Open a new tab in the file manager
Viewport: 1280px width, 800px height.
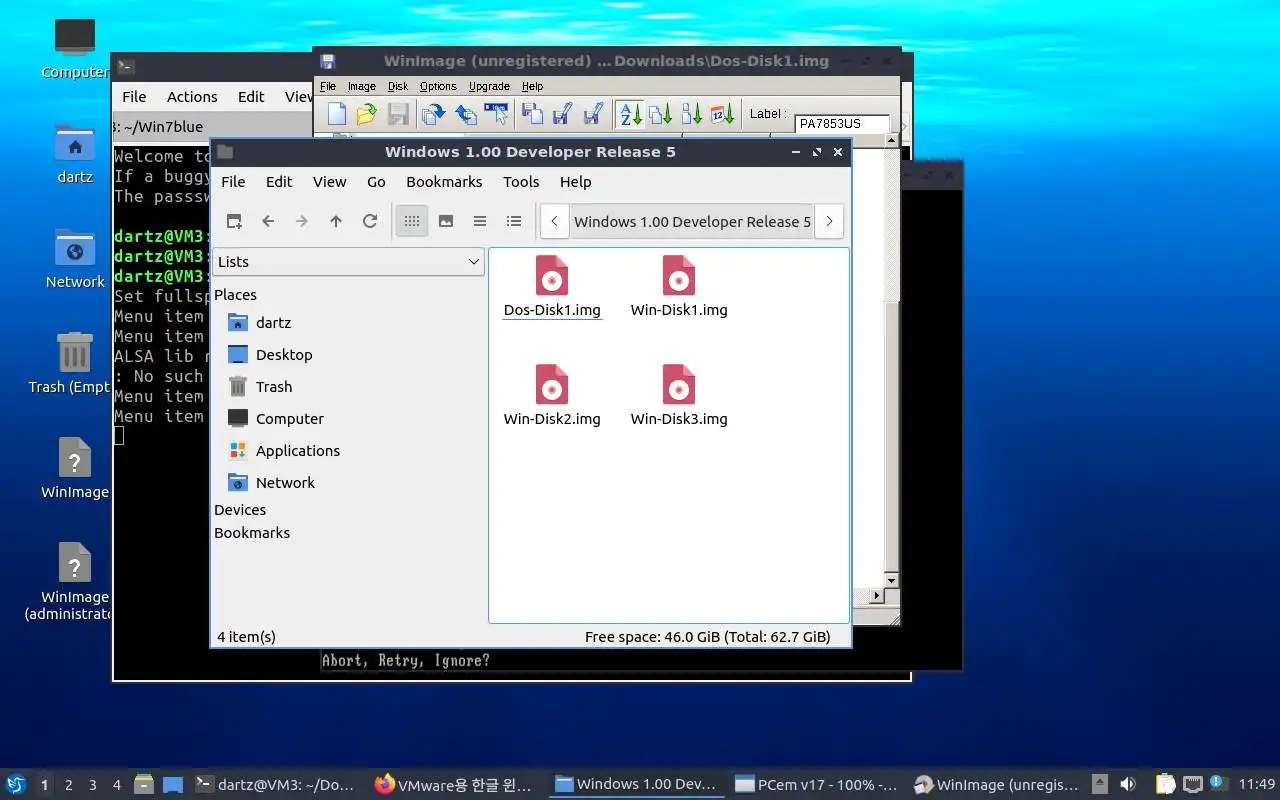pos(234,221)
